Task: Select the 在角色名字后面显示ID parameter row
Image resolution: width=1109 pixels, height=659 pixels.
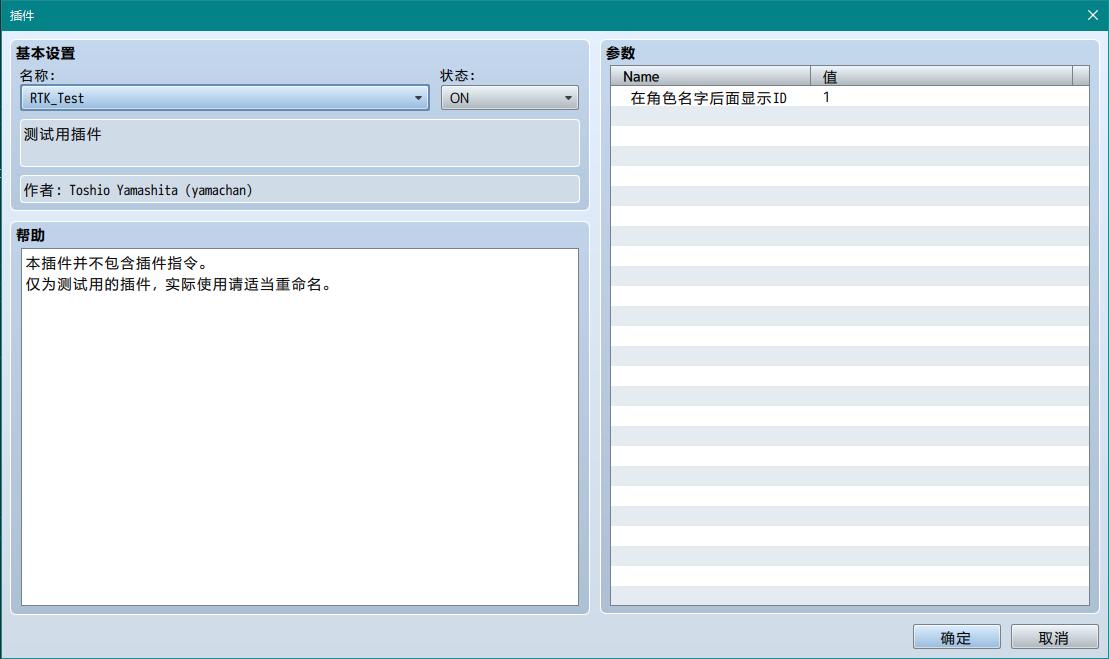Action: pos(708,98)
